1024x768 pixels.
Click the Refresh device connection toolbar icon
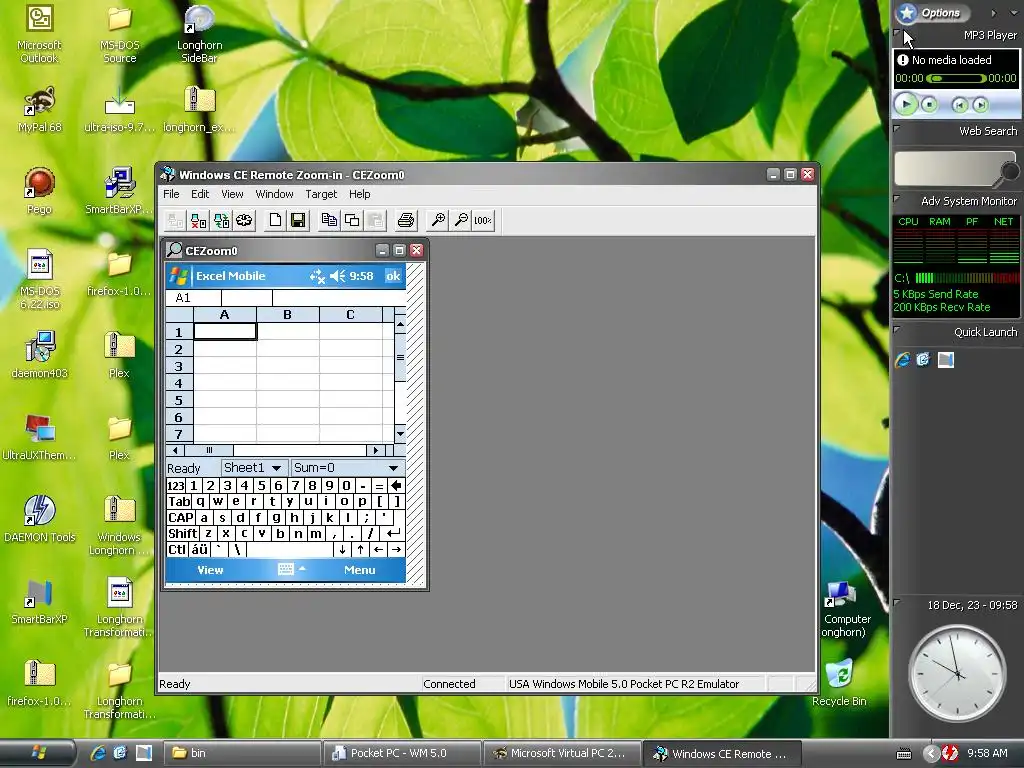(221, 221)
